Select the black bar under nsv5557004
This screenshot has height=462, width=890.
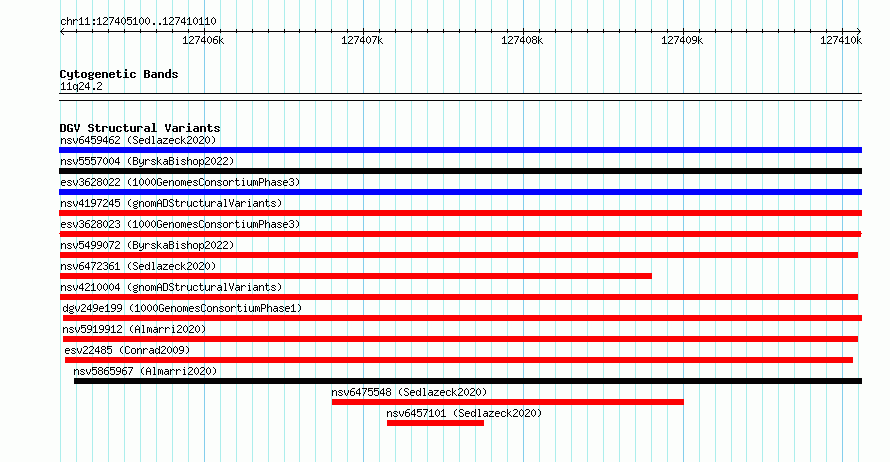(x=460, y=171)
